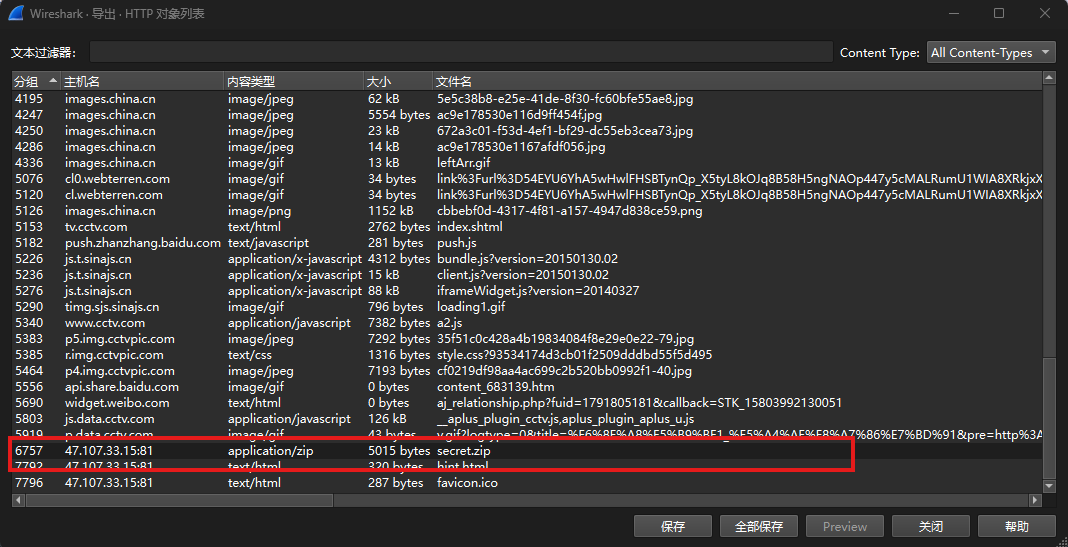This screenshot has height=547, width=1068.
Task: Select the index.shtml row from tv.cctv.com
Action: pos(527,227)
